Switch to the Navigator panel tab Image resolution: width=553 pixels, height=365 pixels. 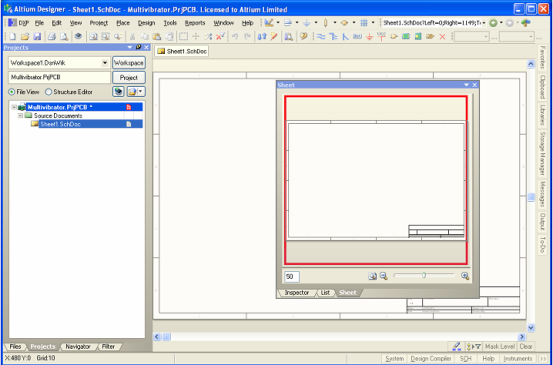(78, 347)
